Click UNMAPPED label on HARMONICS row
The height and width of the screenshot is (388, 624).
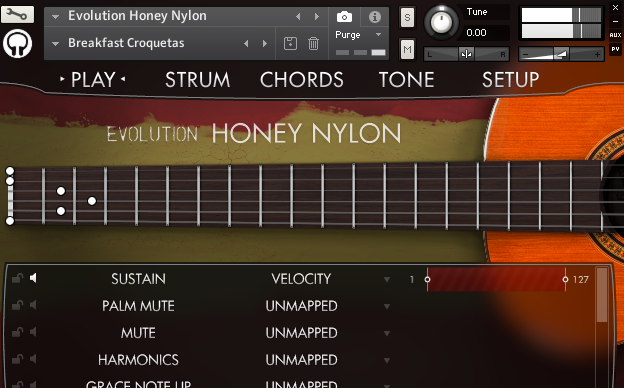(301, 360)
